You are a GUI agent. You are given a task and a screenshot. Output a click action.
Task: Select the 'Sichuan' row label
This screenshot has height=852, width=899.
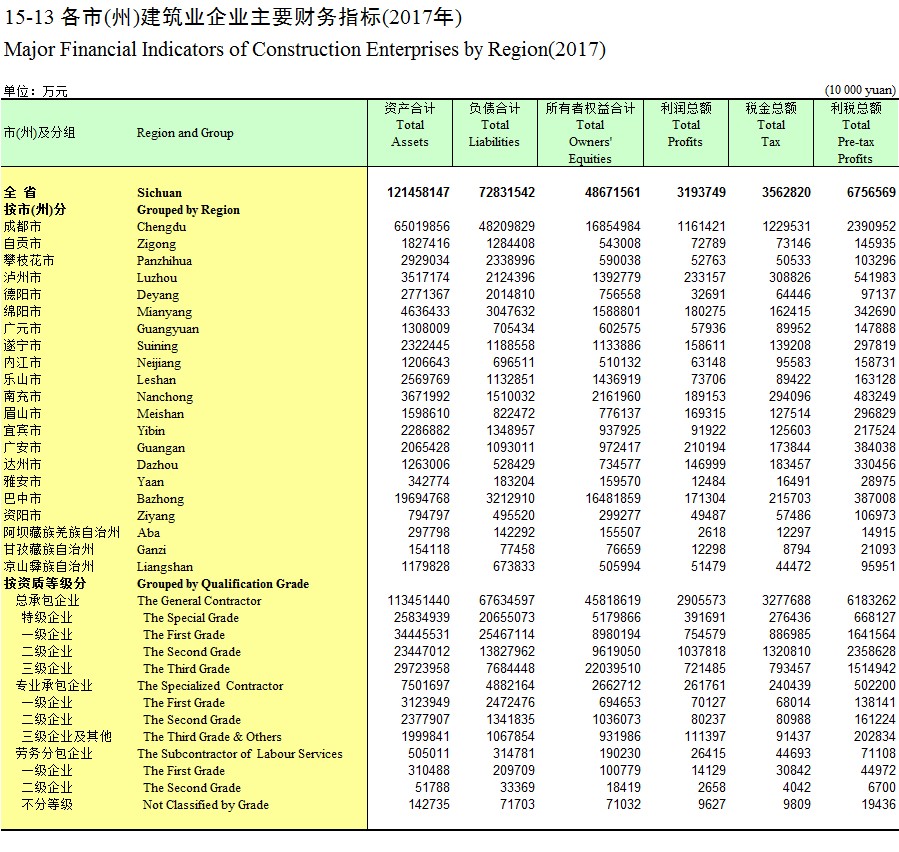click(159, 193)
